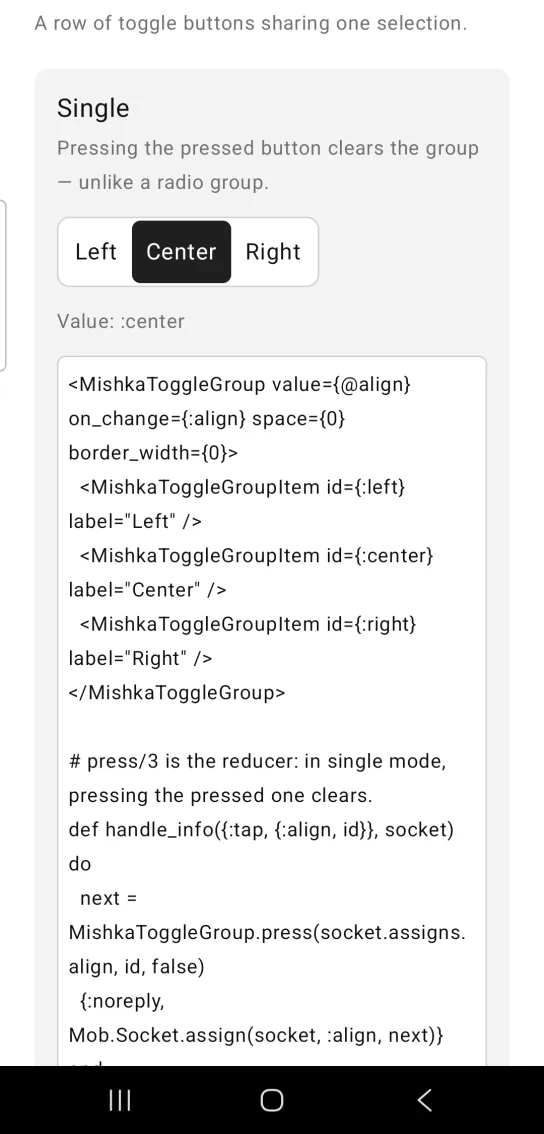Click the 'Value: :center' status text

[x=121, y=321]
